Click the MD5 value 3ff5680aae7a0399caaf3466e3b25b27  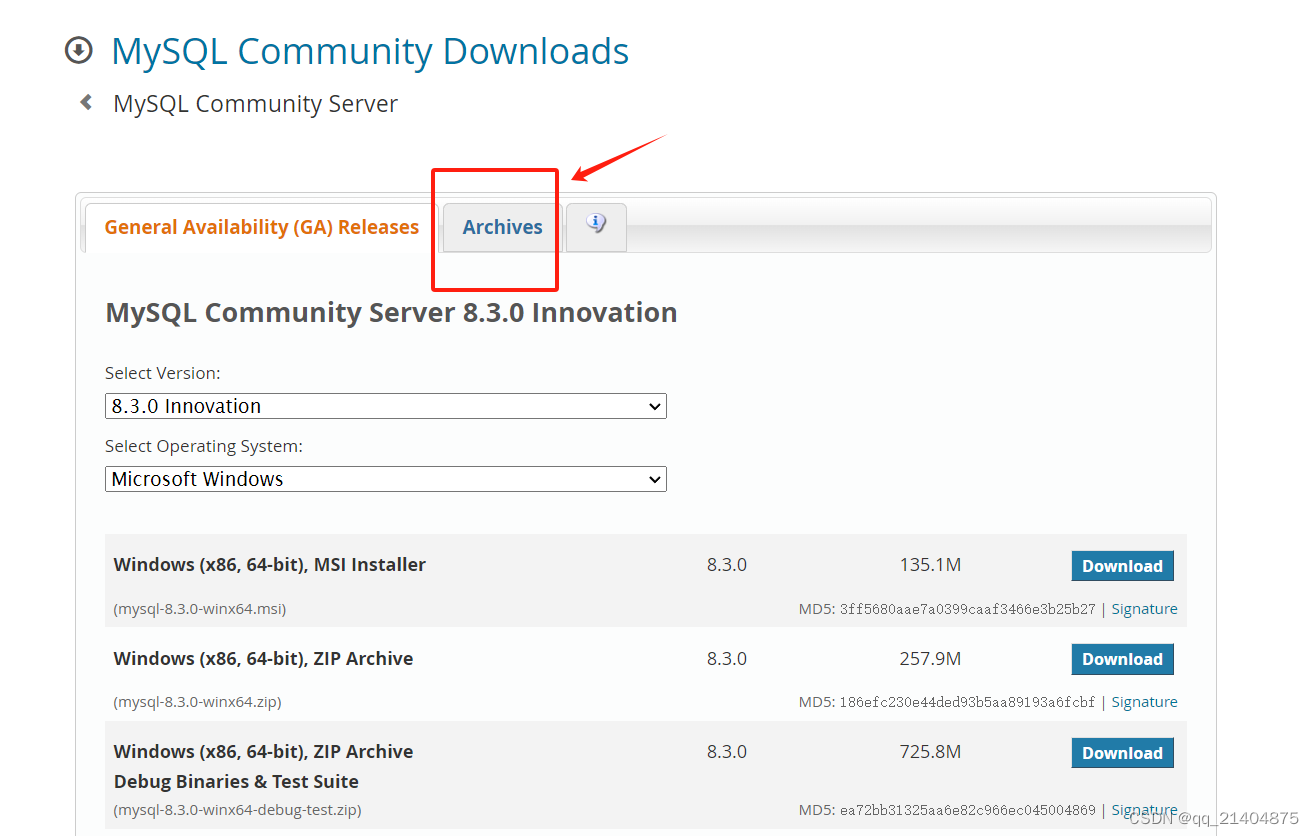click(967, 609)
